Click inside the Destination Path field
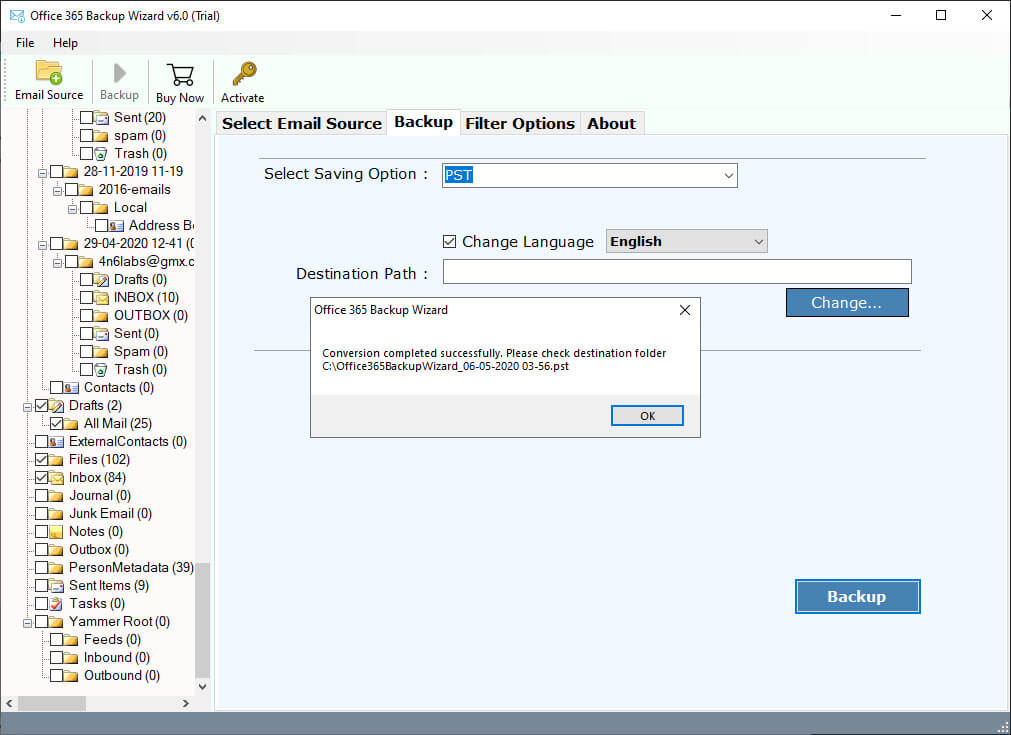The width and height of the screenshot is (1011, 735). [x=675, y=271]
